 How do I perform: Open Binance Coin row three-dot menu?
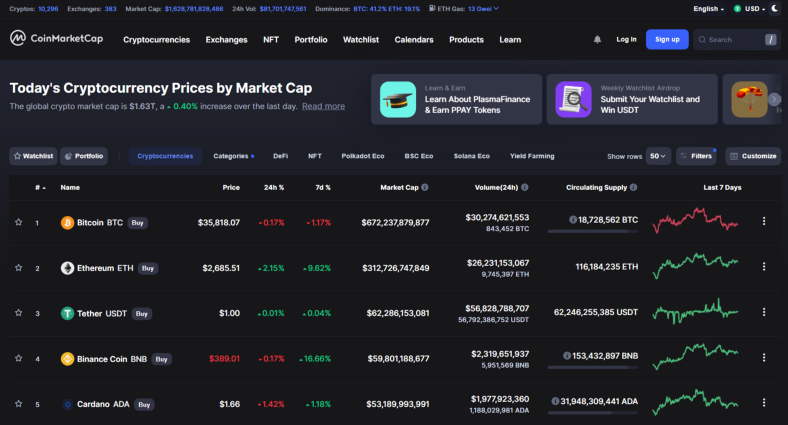764,357
